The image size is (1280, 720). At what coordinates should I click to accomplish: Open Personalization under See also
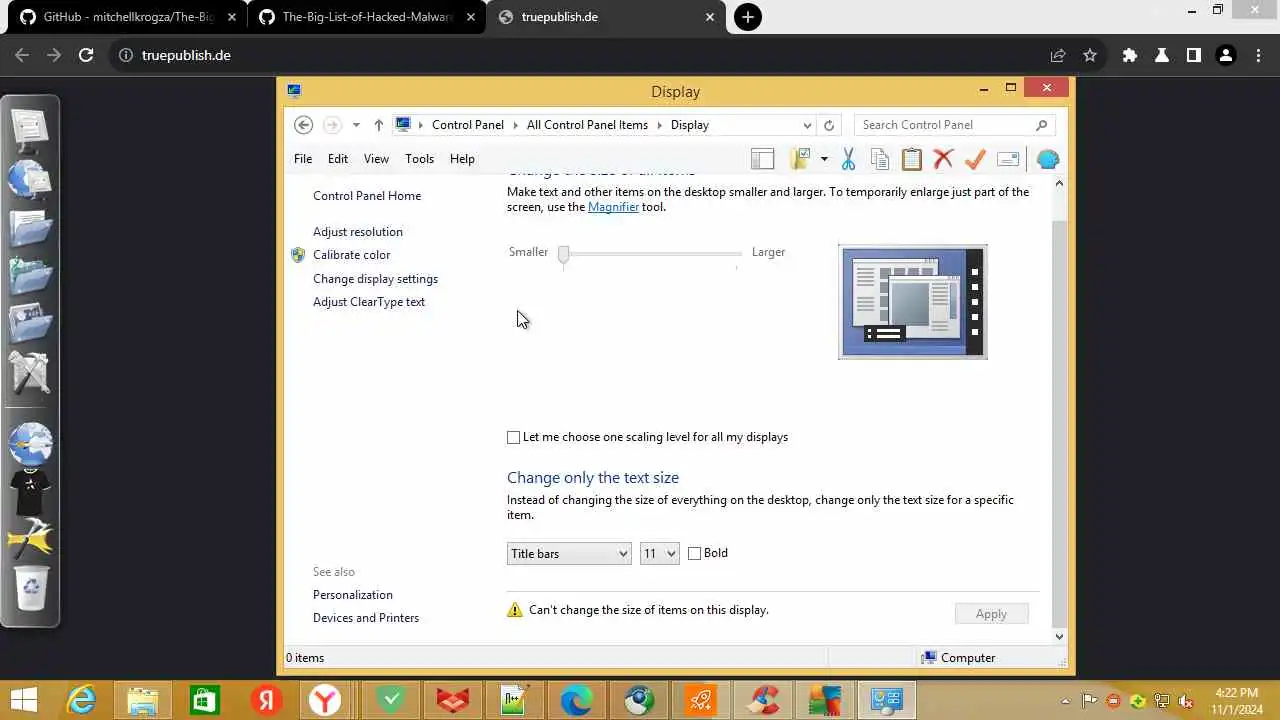point(353,595)
